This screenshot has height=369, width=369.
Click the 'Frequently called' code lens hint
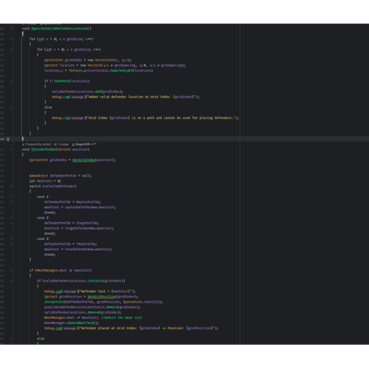pyautogui.click(x=37, y=144)
